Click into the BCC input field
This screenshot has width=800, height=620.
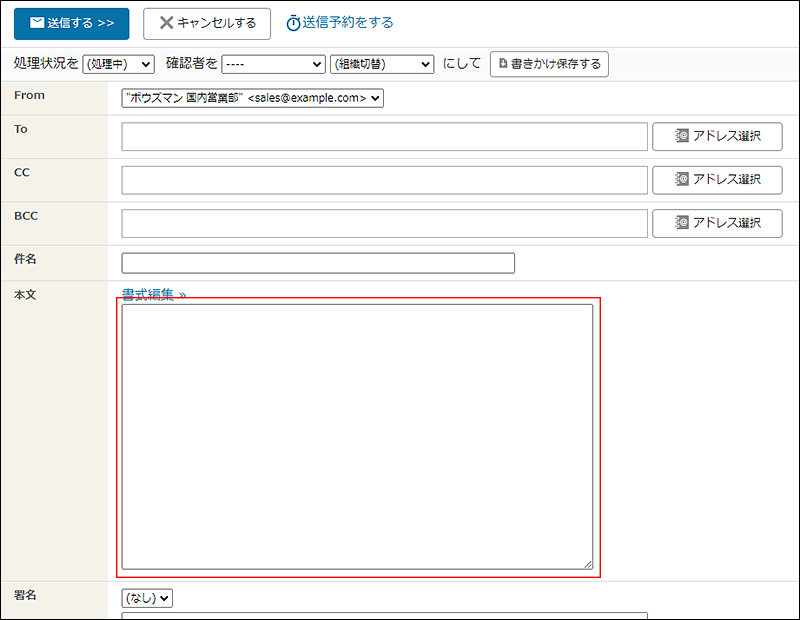(384, 224)
